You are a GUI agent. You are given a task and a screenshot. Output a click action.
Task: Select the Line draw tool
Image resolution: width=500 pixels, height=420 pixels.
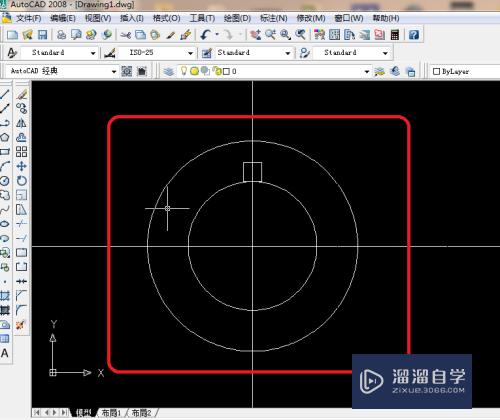(x=5, y=94)
